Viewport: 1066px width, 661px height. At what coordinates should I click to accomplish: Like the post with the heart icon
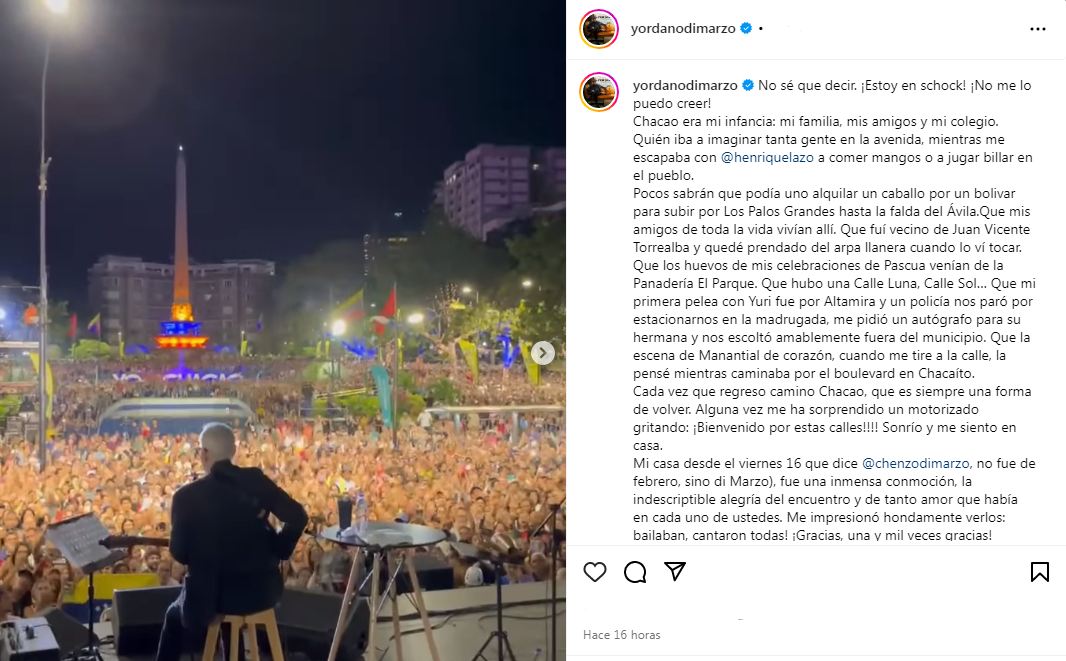pos(595,572)
